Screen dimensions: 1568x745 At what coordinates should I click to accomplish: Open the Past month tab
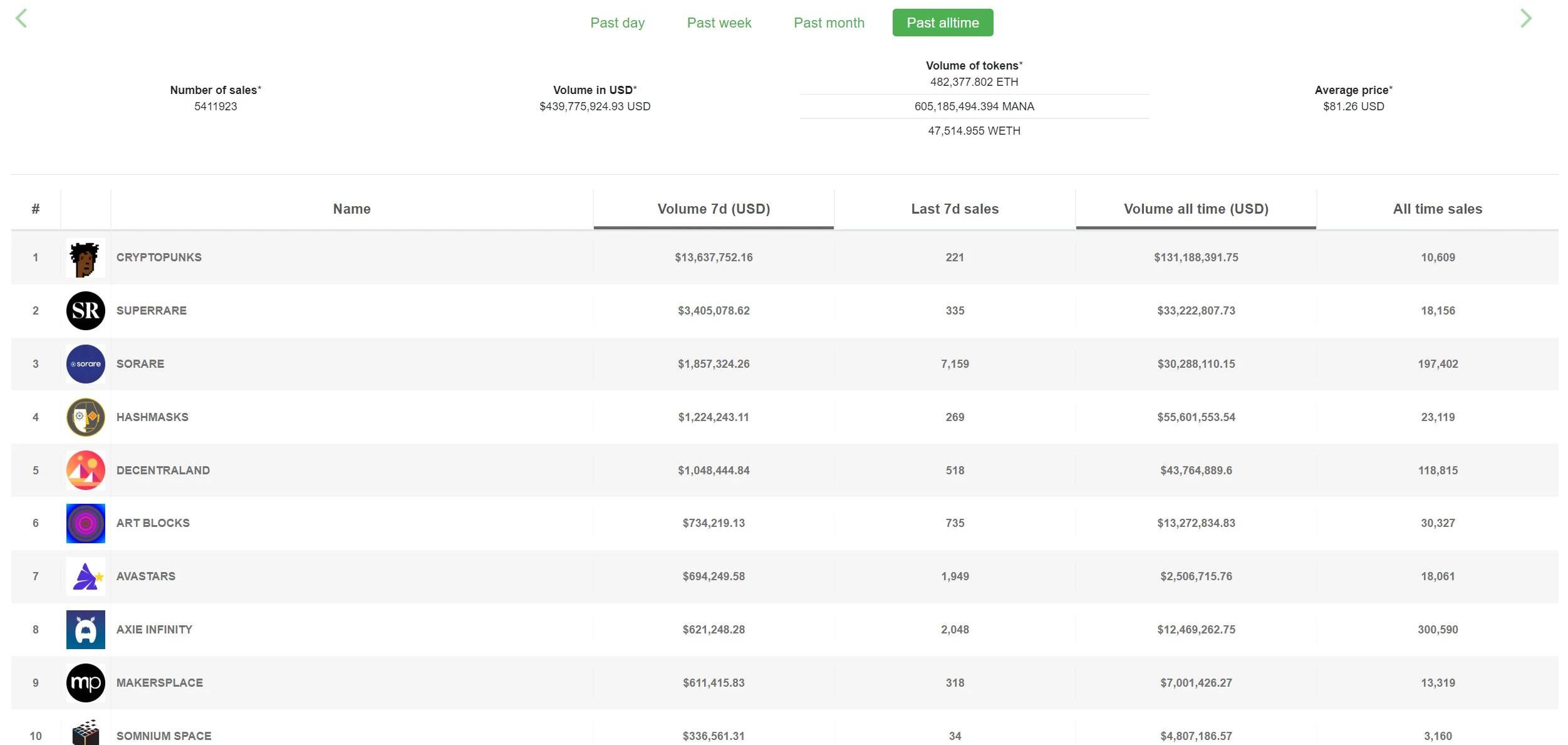[x=829, y=23]
